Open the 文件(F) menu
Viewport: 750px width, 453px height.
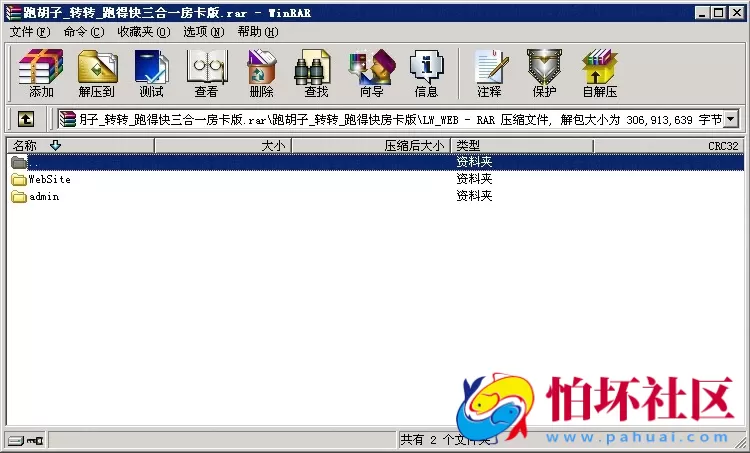click(30, 32)
